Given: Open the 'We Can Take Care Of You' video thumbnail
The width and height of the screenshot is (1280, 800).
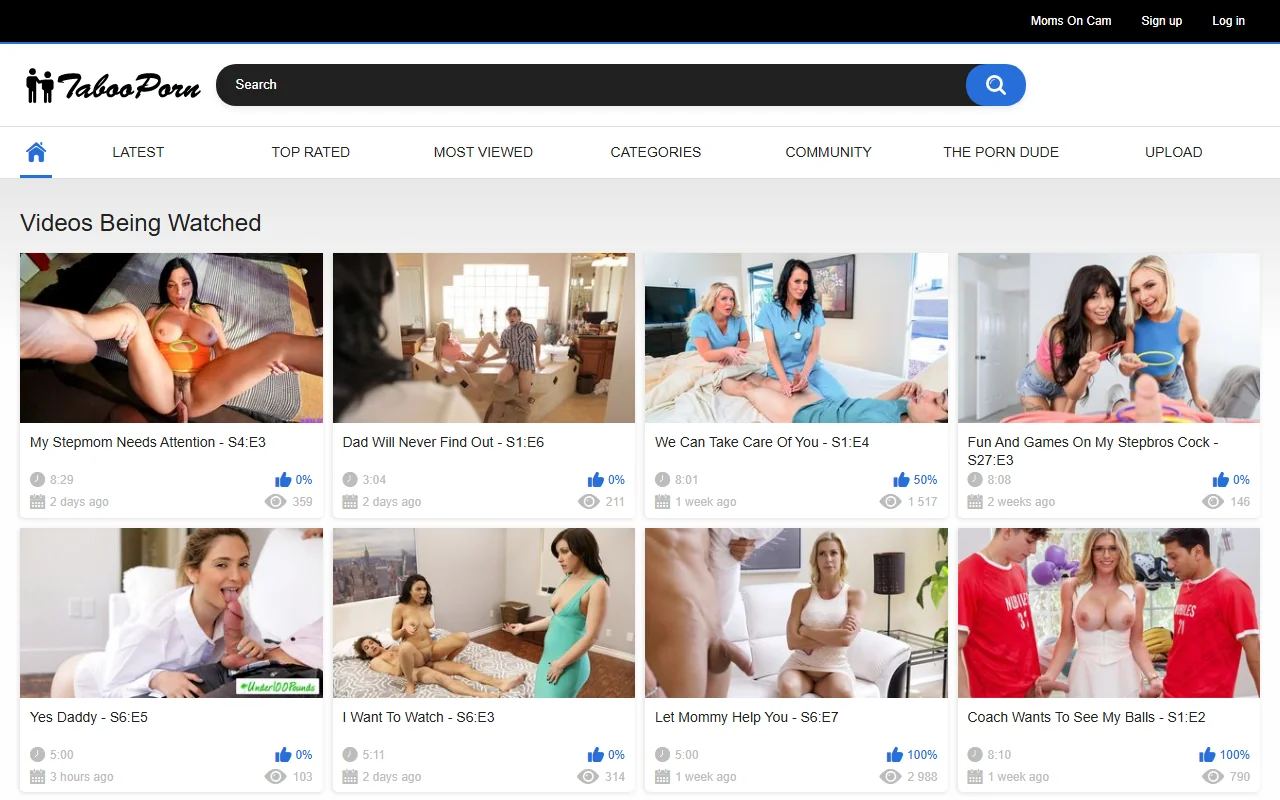Looking at the screenshot, I should [x=795, y=338].
